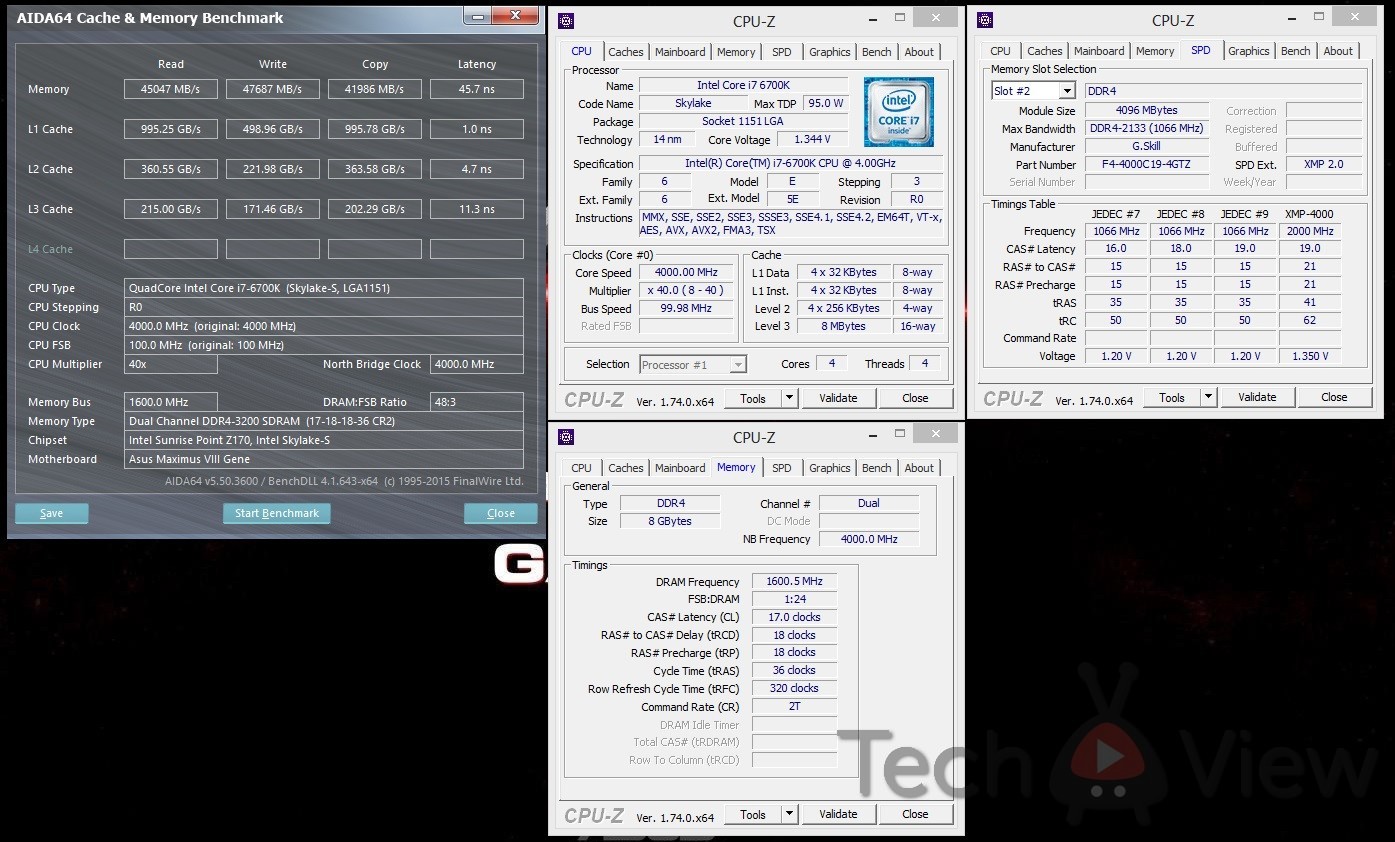This screenshot has width=1395, height=842.
Task: Expand Tools arrow in the CPU tab window
Action: coord(789,398)
